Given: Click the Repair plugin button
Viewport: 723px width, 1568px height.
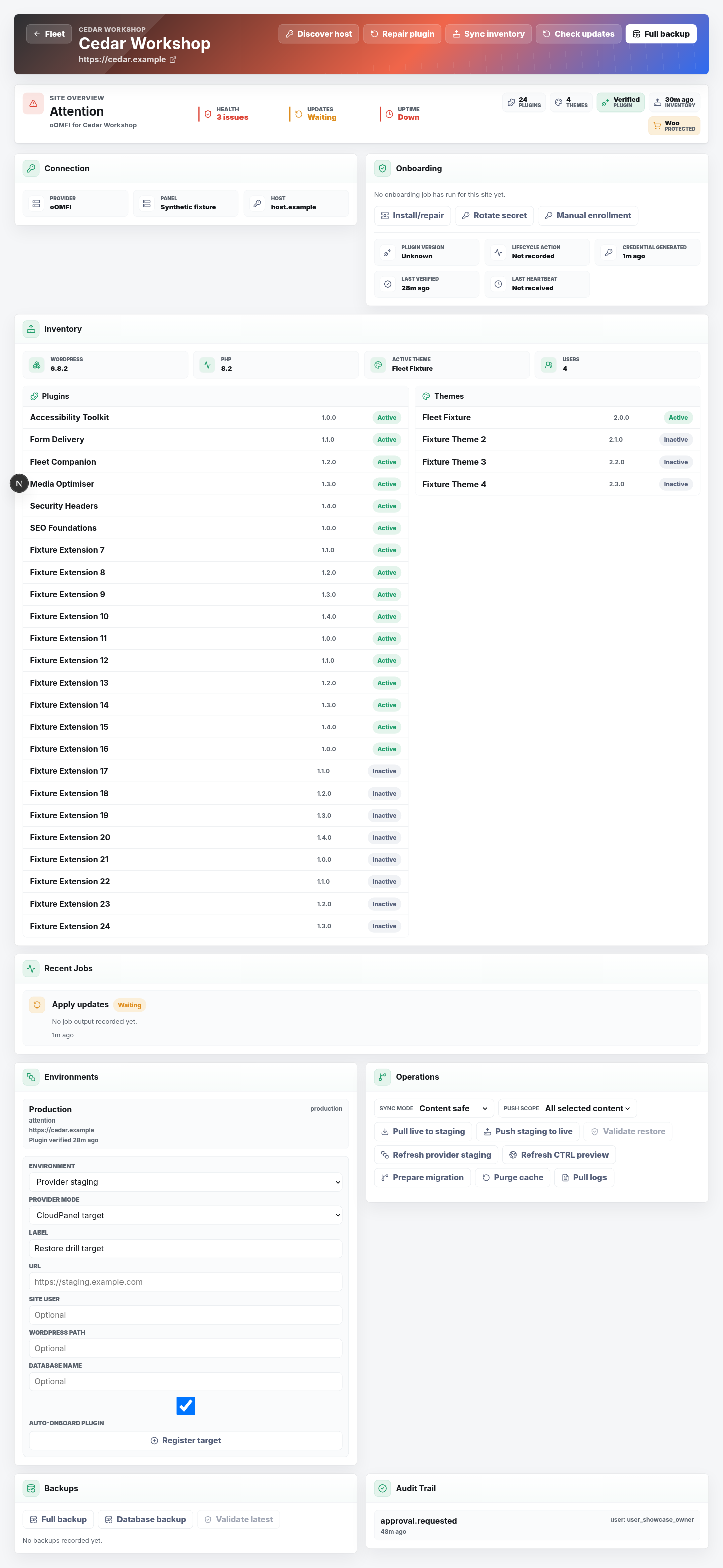Looking at the screenshot, I should (402, 34).
